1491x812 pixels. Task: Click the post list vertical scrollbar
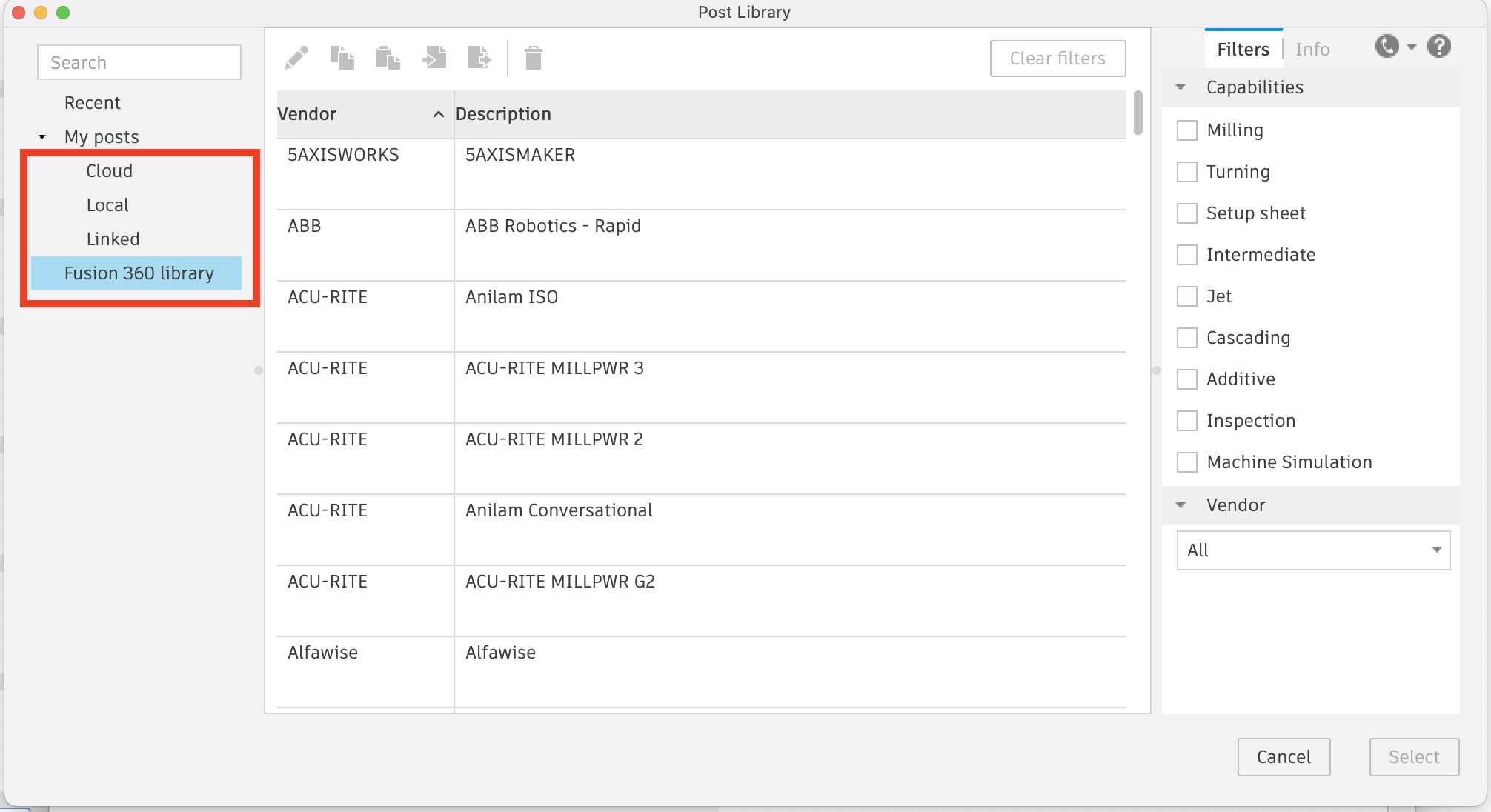[1138, 113]
